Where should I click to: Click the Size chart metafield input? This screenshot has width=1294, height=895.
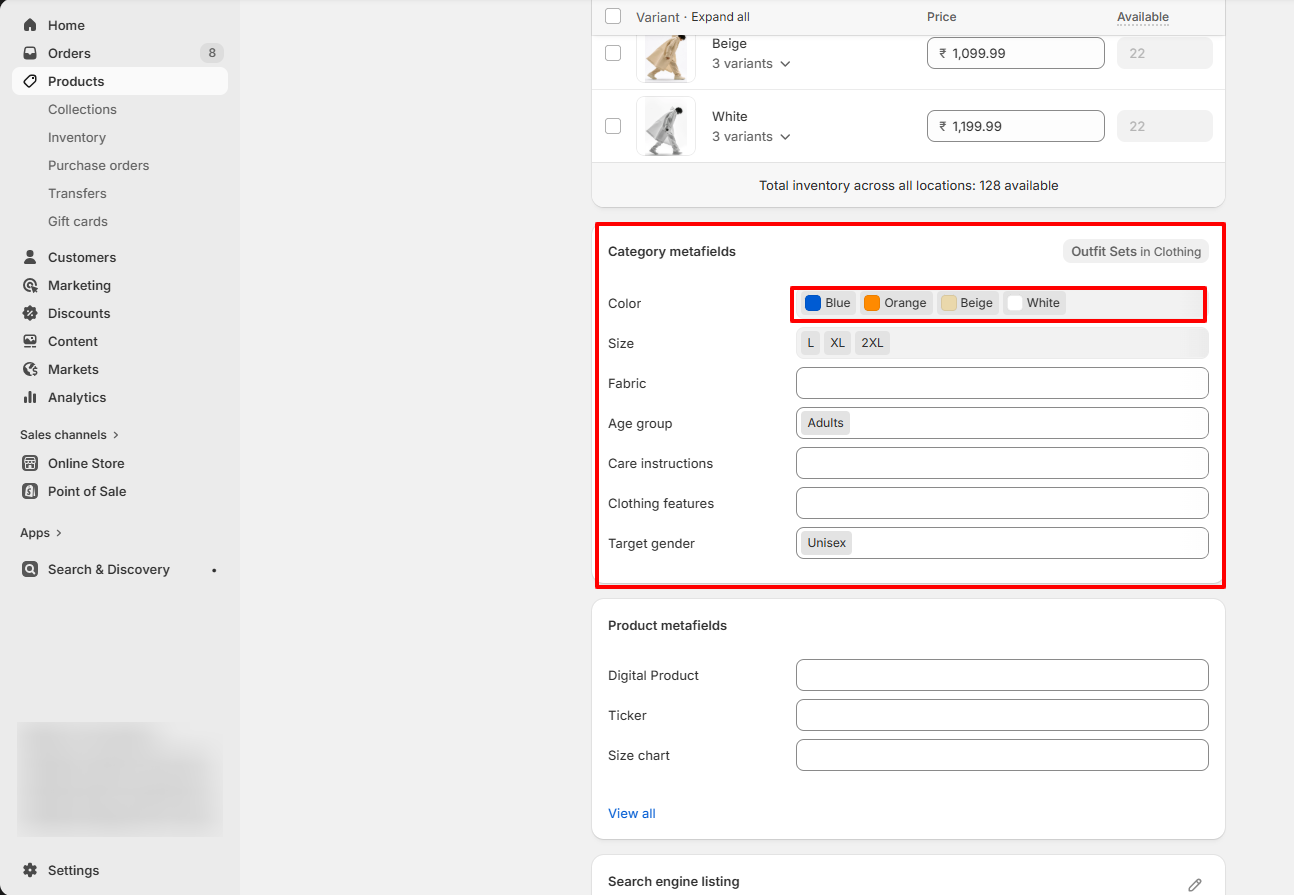[1002, 755]
